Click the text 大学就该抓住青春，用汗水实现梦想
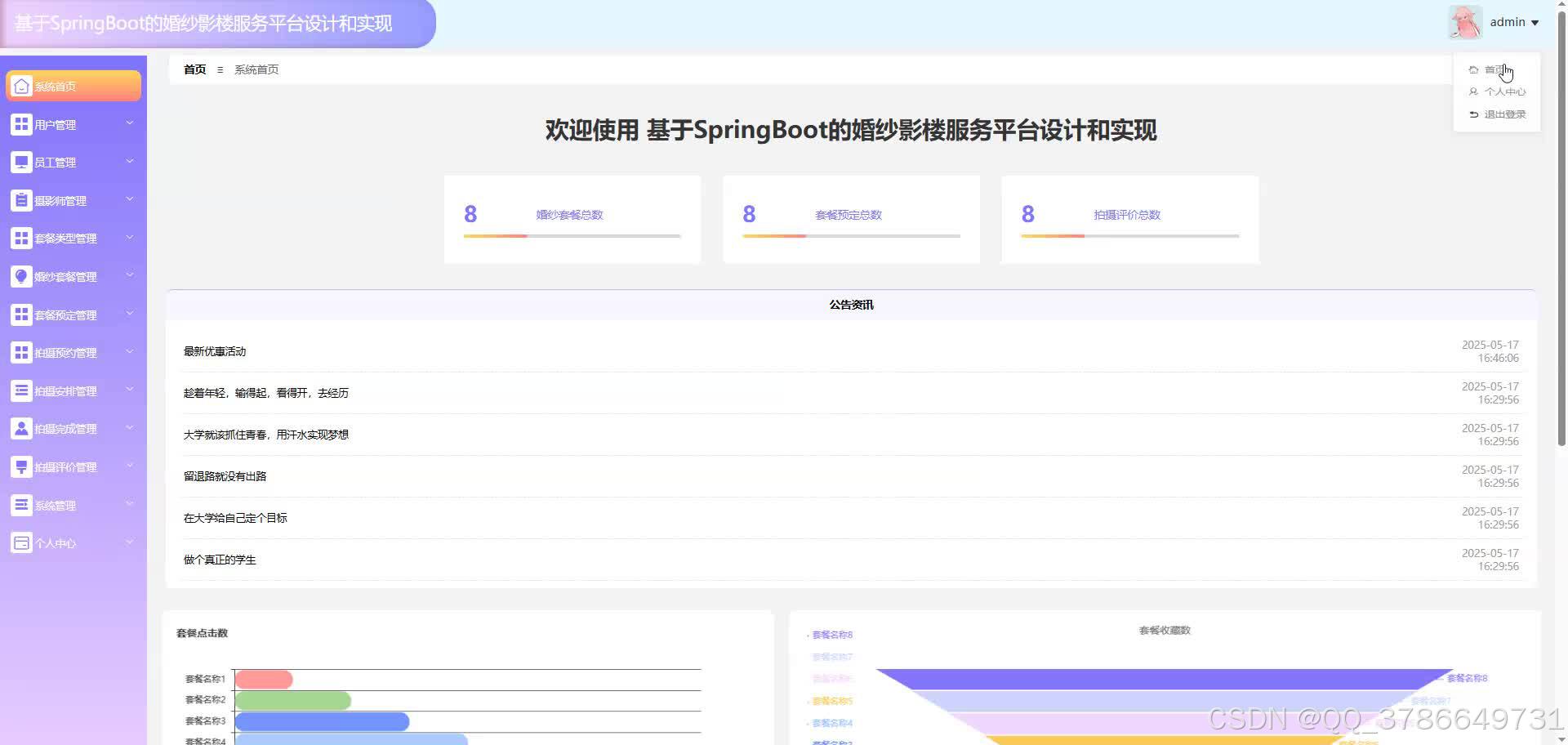 point(266,435)
